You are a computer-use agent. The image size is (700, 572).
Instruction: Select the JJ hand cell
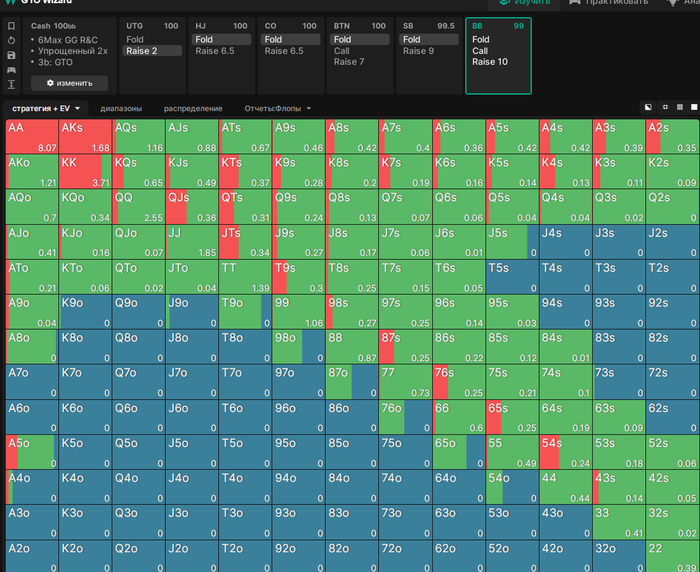point(192,242)
